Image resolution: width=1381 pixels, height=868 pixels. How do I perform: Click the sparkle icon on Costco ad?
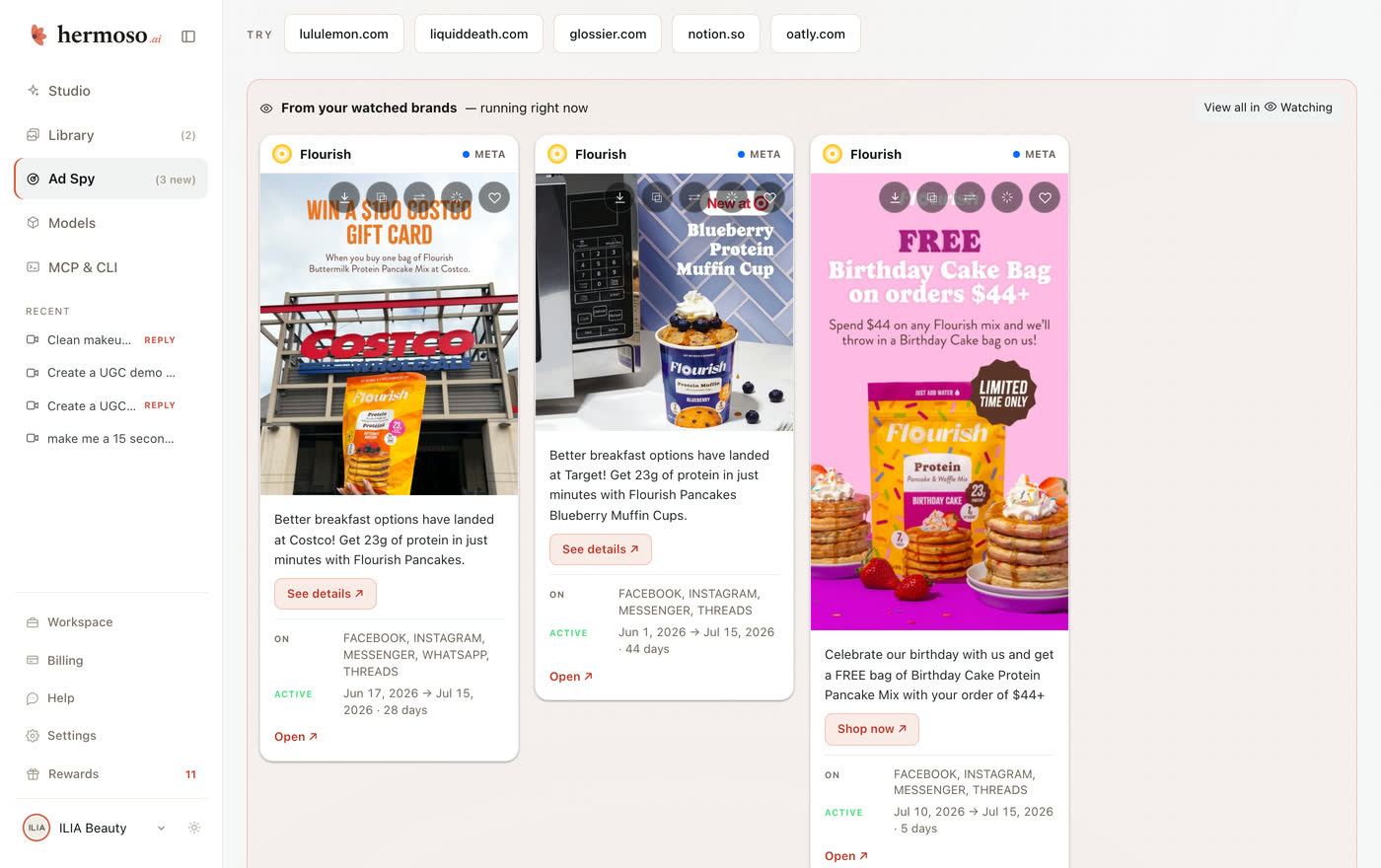click(x=457, y=197)
